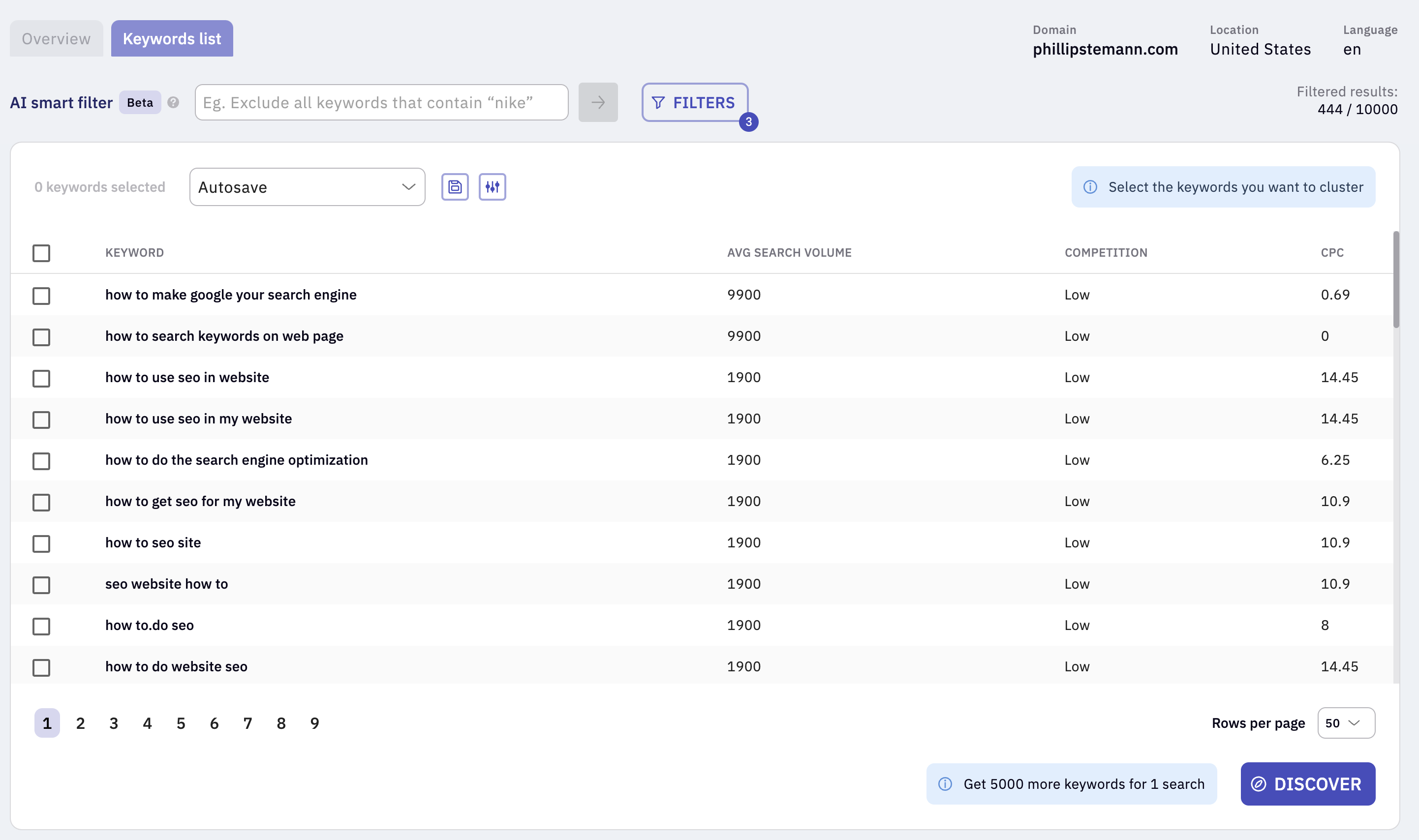Check 'how to do website seo' row
The width and height of the screenshot is (1419, 840).
(x=41, y=667)
